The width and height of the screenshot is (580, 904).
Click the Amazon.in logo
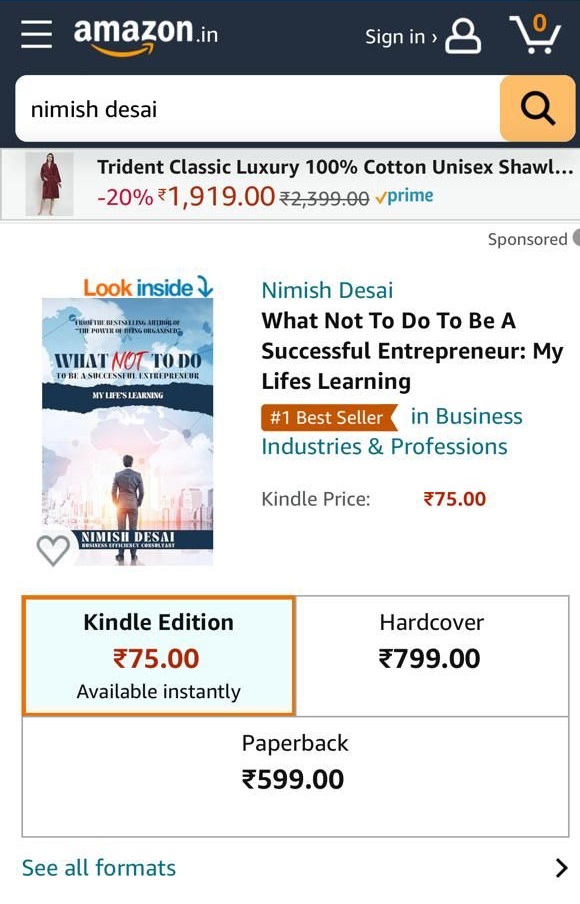point(146,36)
